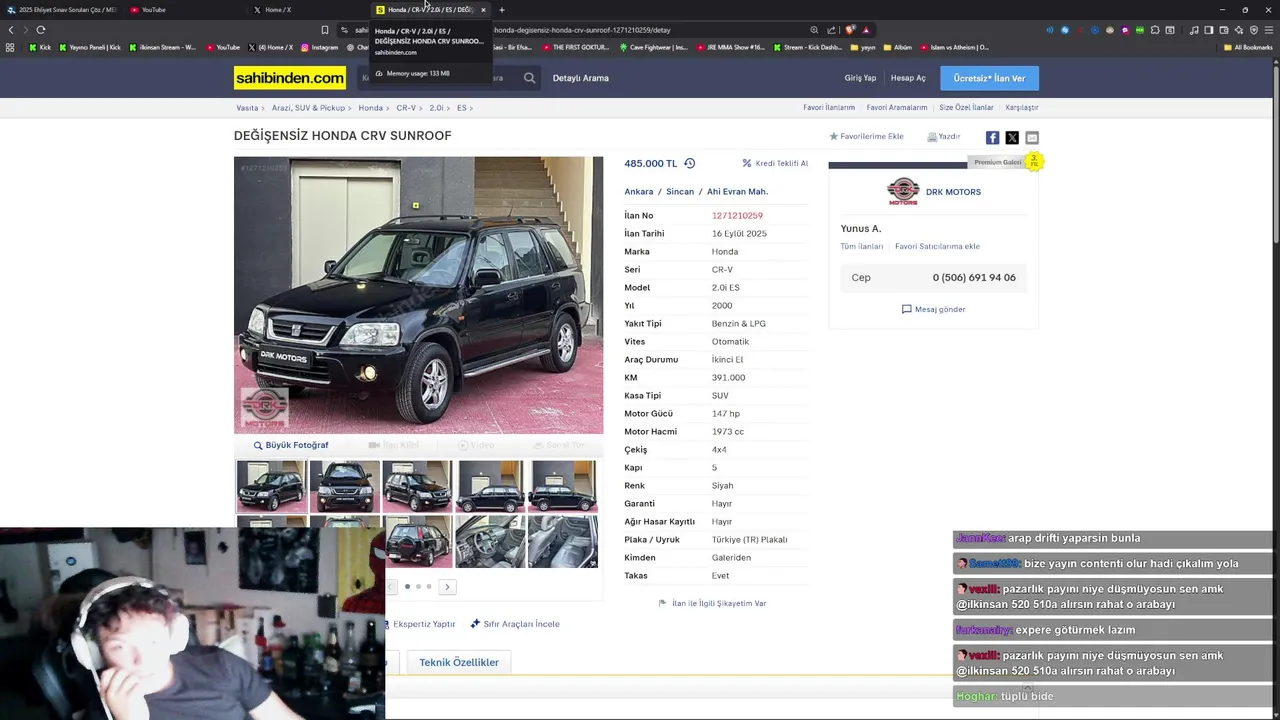Switch to the Teknik Özellikler tab
The width and height of the screenshot is (1280, 720).
(459, 662)
